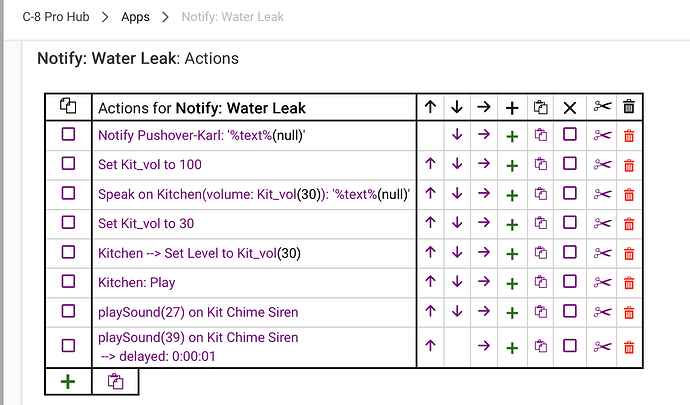The width and height of the screenshot is (690, 405).
Task: Click paste icon below the actions table
Action: click(115, 382)
